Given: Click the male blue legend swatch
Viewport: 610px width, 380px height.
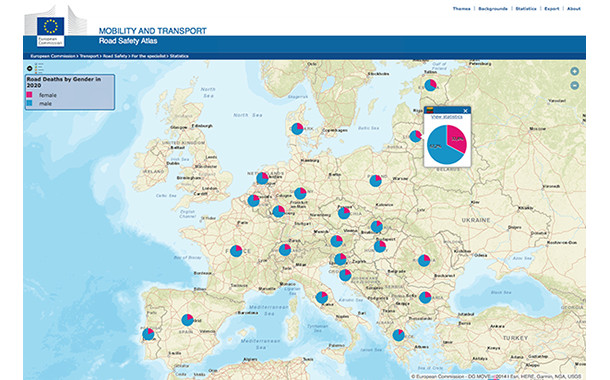Looking at the screenshot, I should click(30, 103).
